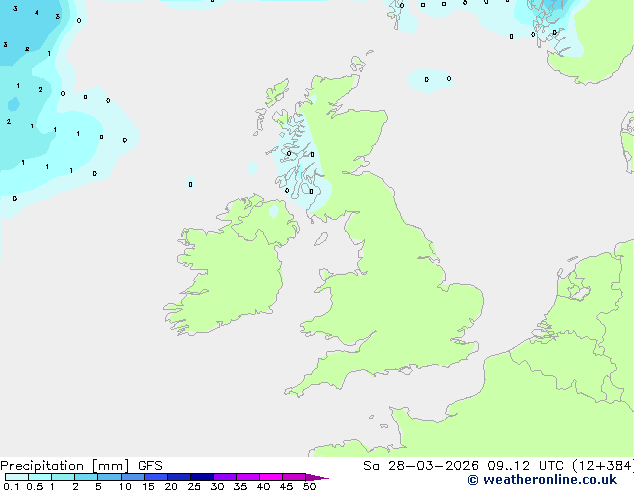
Task: Pick the dark navy swatch between 25 and 30
Action: click(x=202, y=477)
